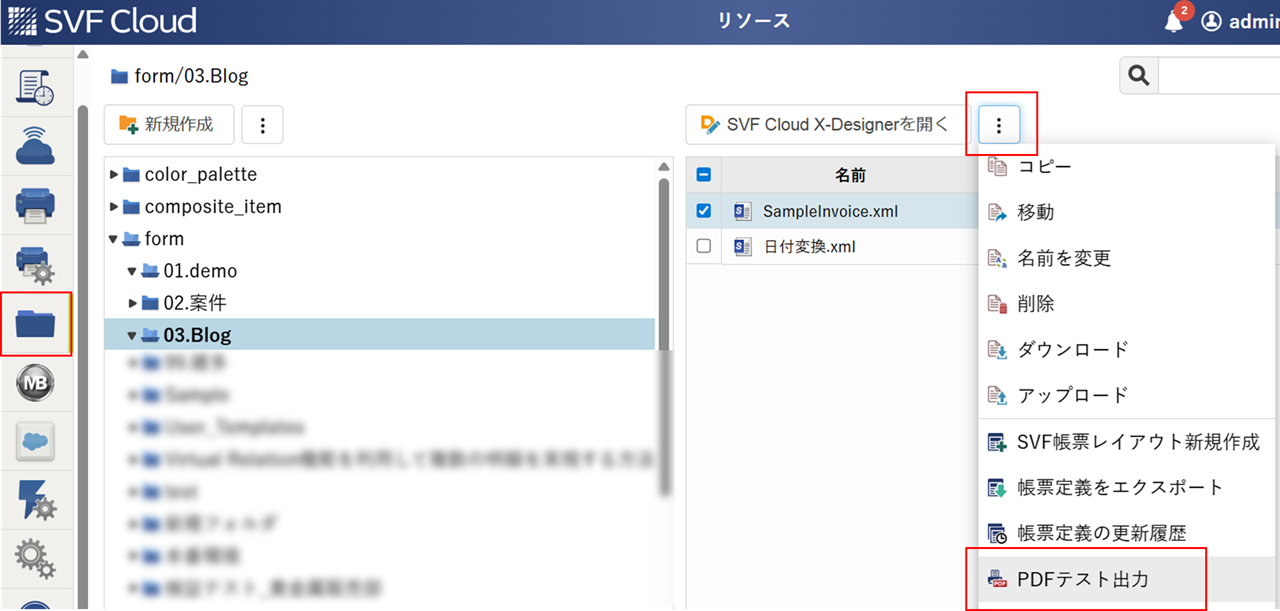The height and width of the screenshot is (611, 1280).
Task: Open the printer sidebar icon
Action: 36,205
